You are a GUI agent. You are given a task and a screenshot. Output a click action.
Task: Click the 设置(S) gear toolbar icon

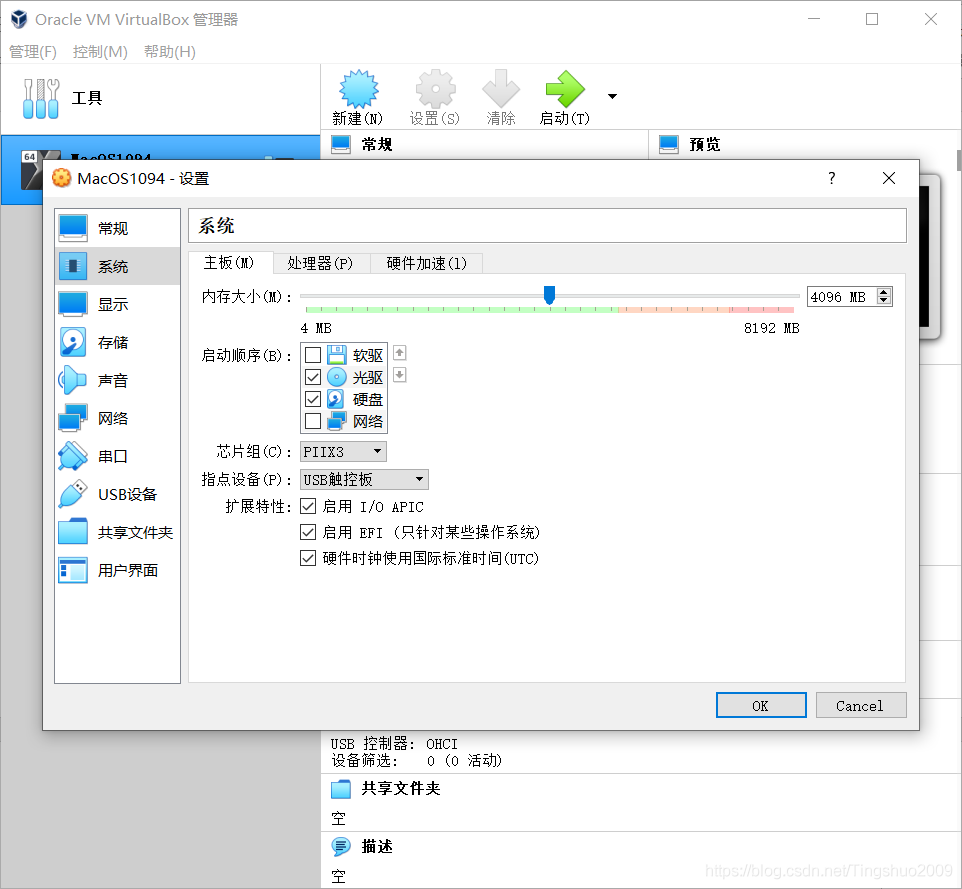(435, 90)
